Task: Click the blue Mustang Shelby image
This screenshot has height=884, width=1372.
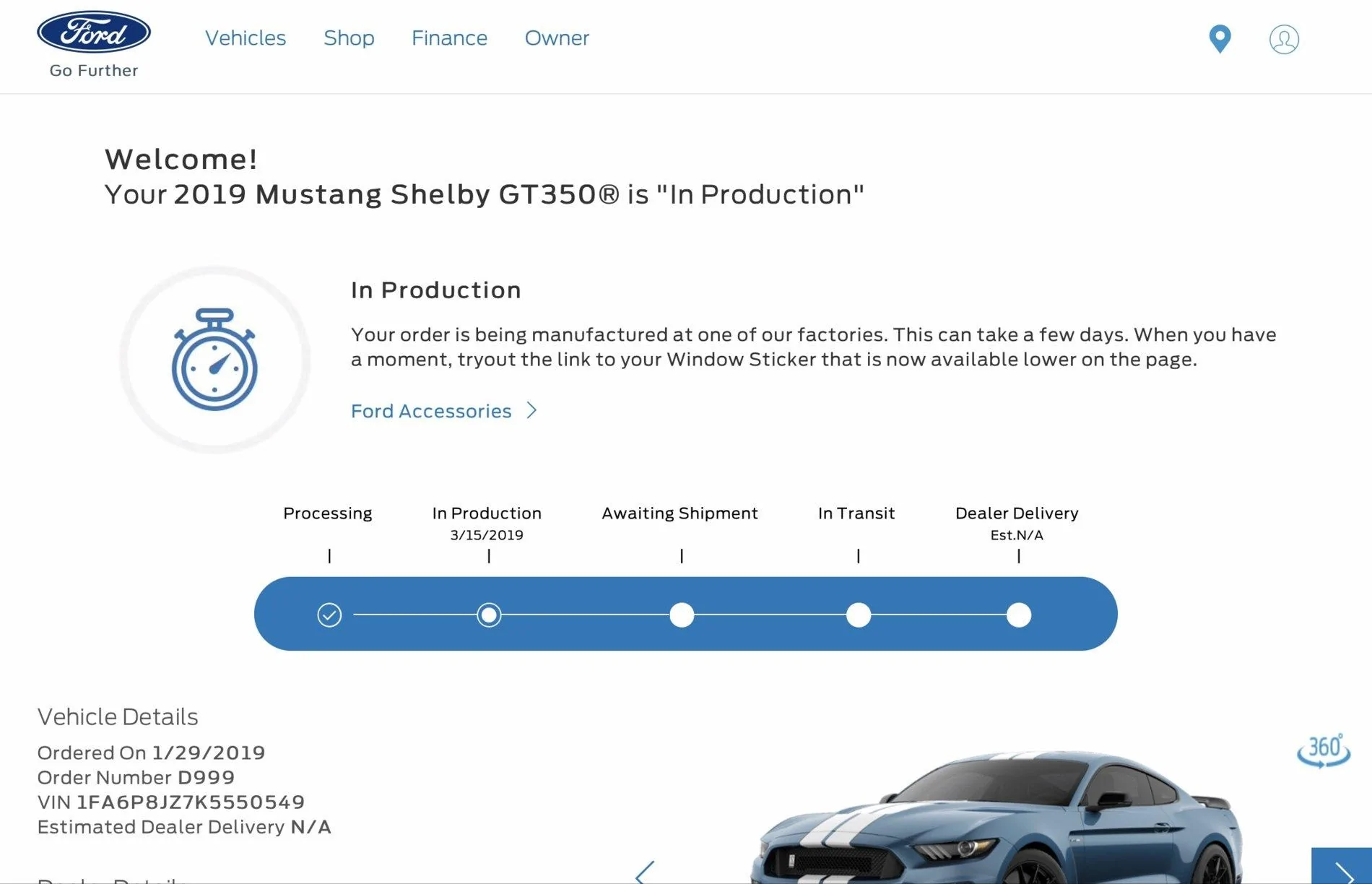Action: pos(997,816)
